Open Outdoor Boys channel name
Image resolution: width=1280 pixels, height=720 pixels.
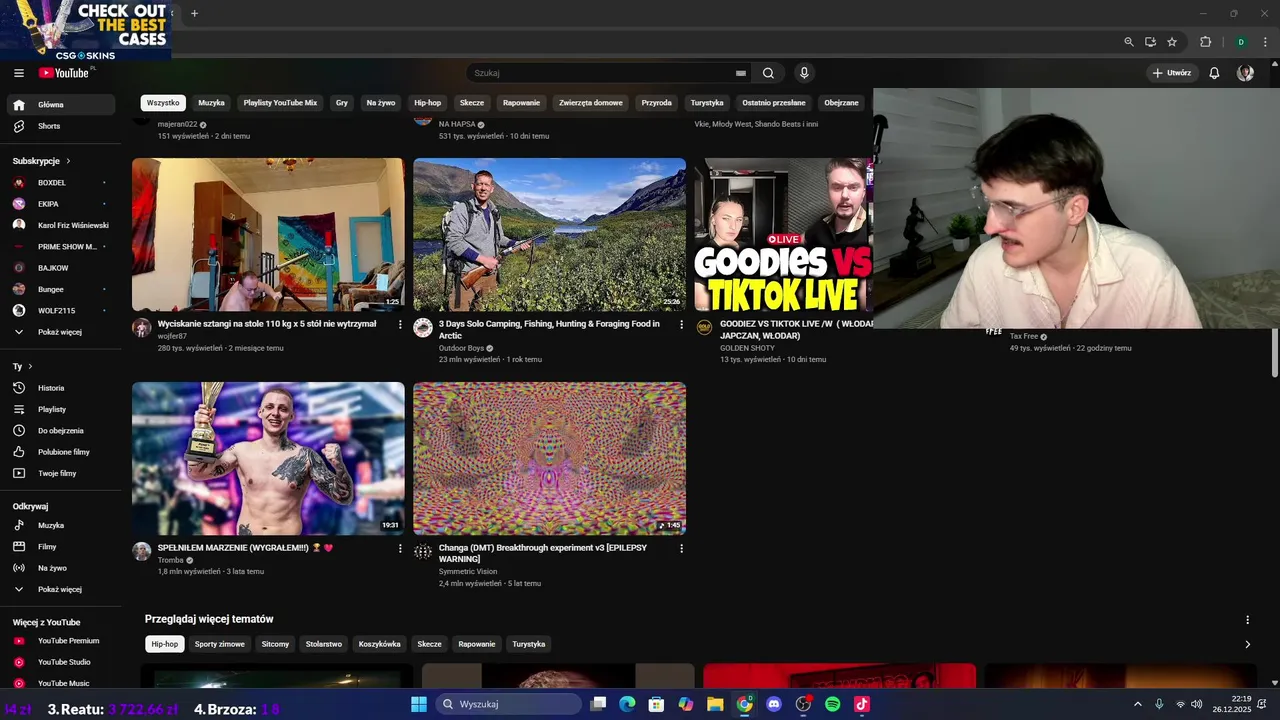461,348
